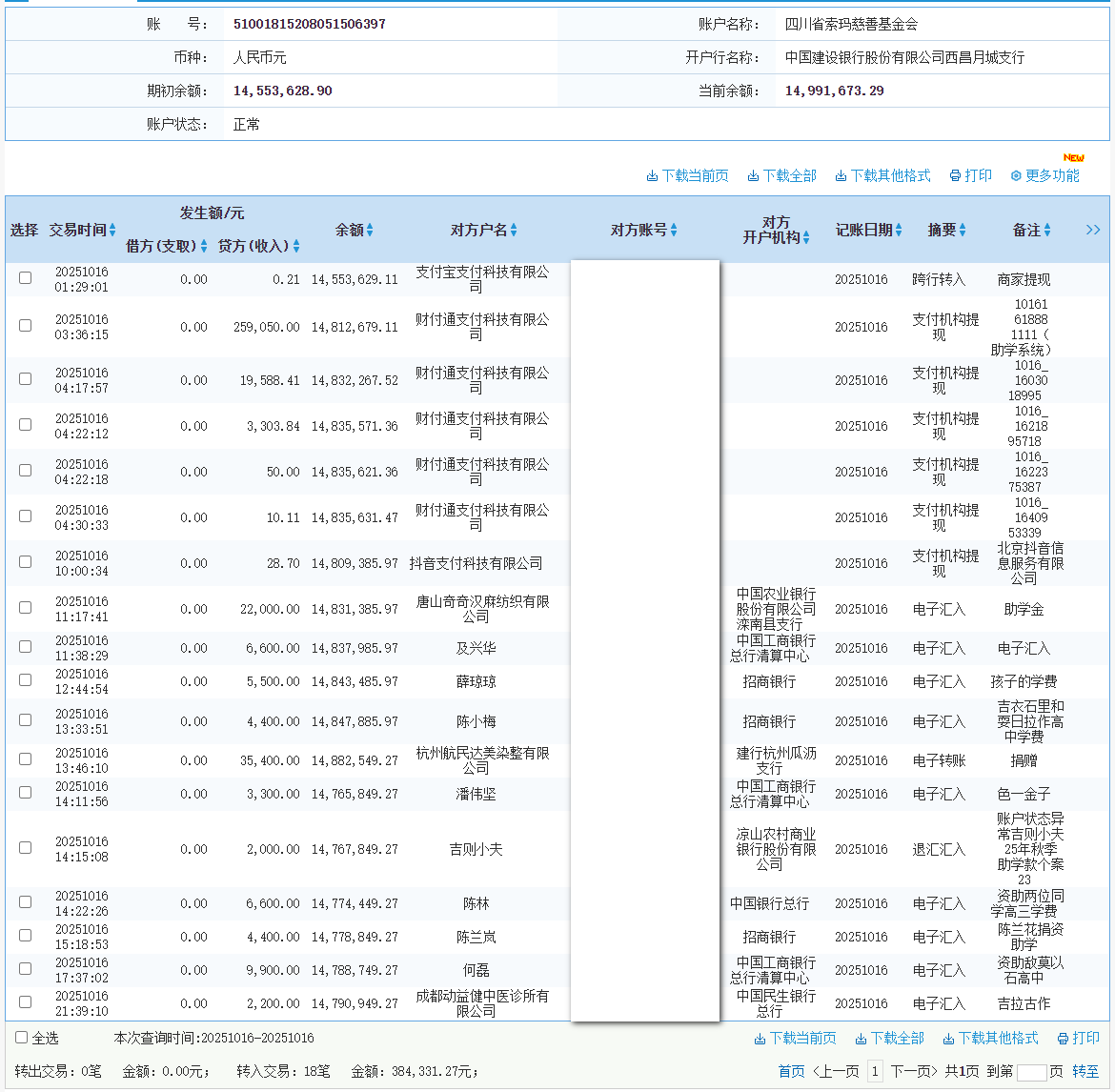Click the 打印 printer icon at top
This screenshot has width=1115, height=1092.
(954, 175)
